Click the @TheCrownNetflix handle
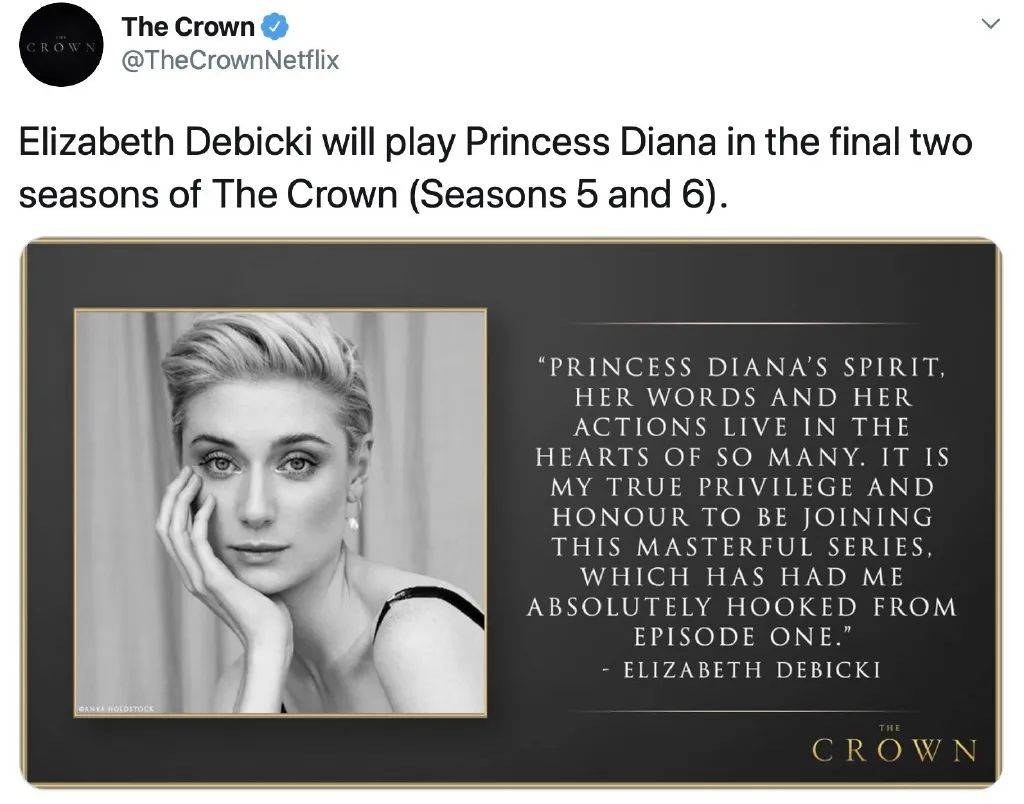 pos(230,61)
